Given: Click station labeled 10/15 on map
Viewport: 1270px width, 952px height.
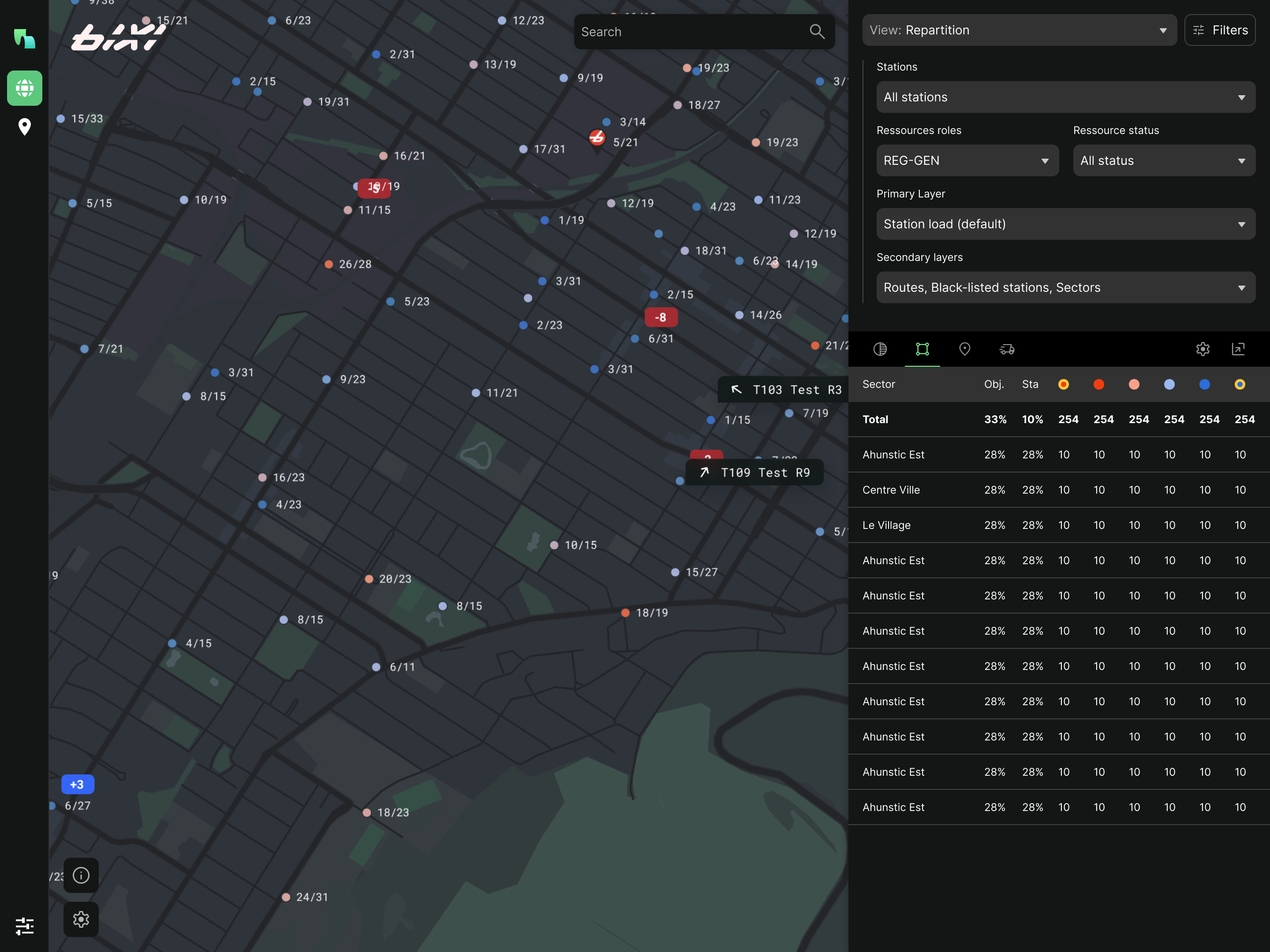Looking at the screenshot, I should coord(554,545).
